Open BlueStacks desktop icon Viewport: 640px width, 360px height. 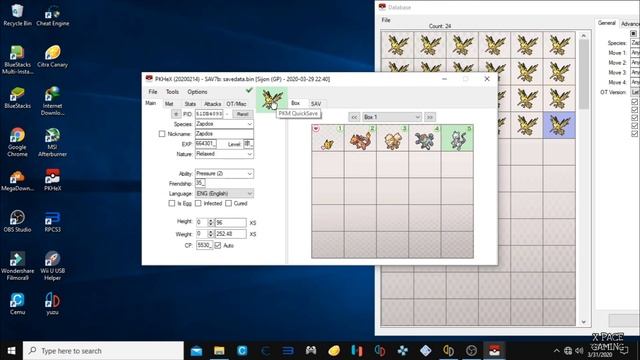[x=17, y=98]
